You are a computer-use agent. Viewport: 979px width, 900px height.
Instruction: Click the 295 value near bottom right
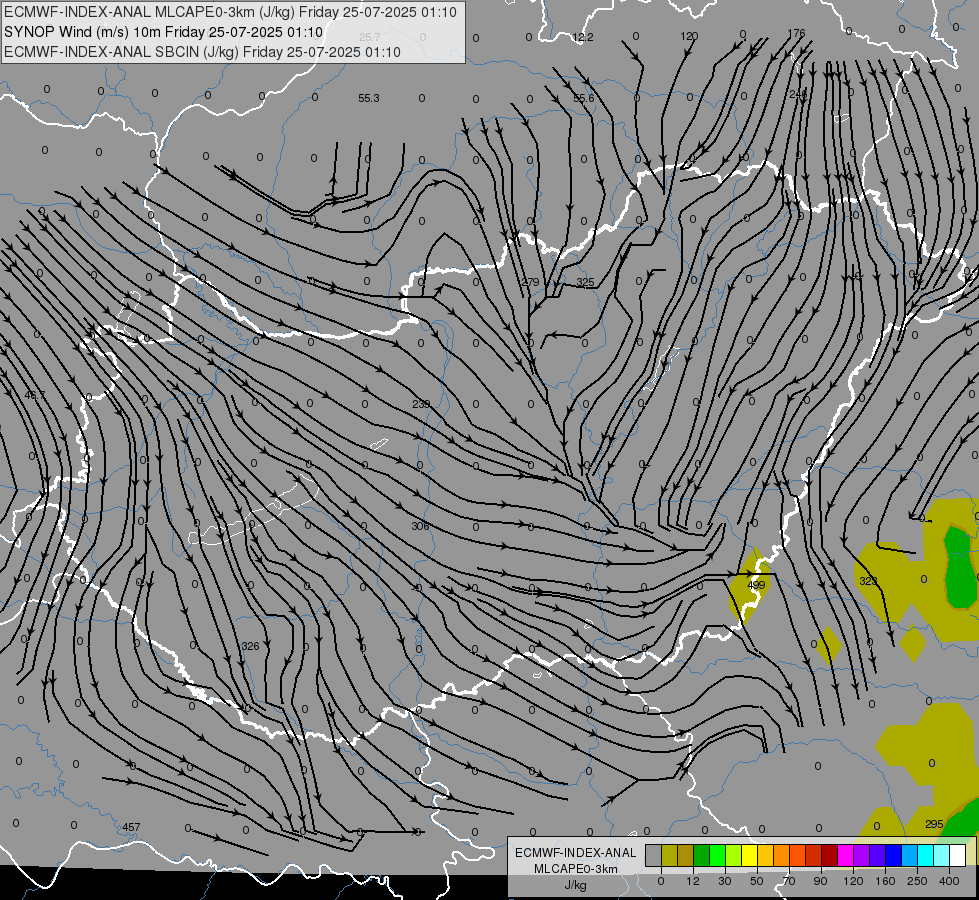pyautogui.click(x=934, y=824)
